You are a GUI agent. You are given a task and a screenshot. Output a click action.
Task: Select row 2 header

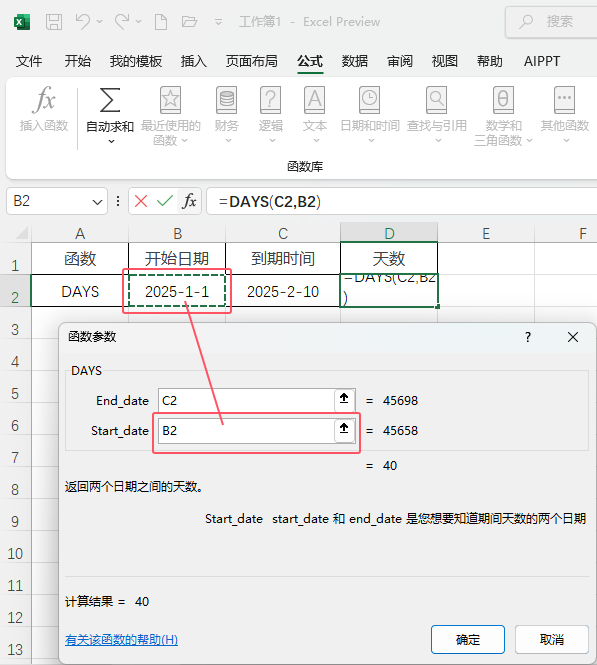[x=15, y=291]
